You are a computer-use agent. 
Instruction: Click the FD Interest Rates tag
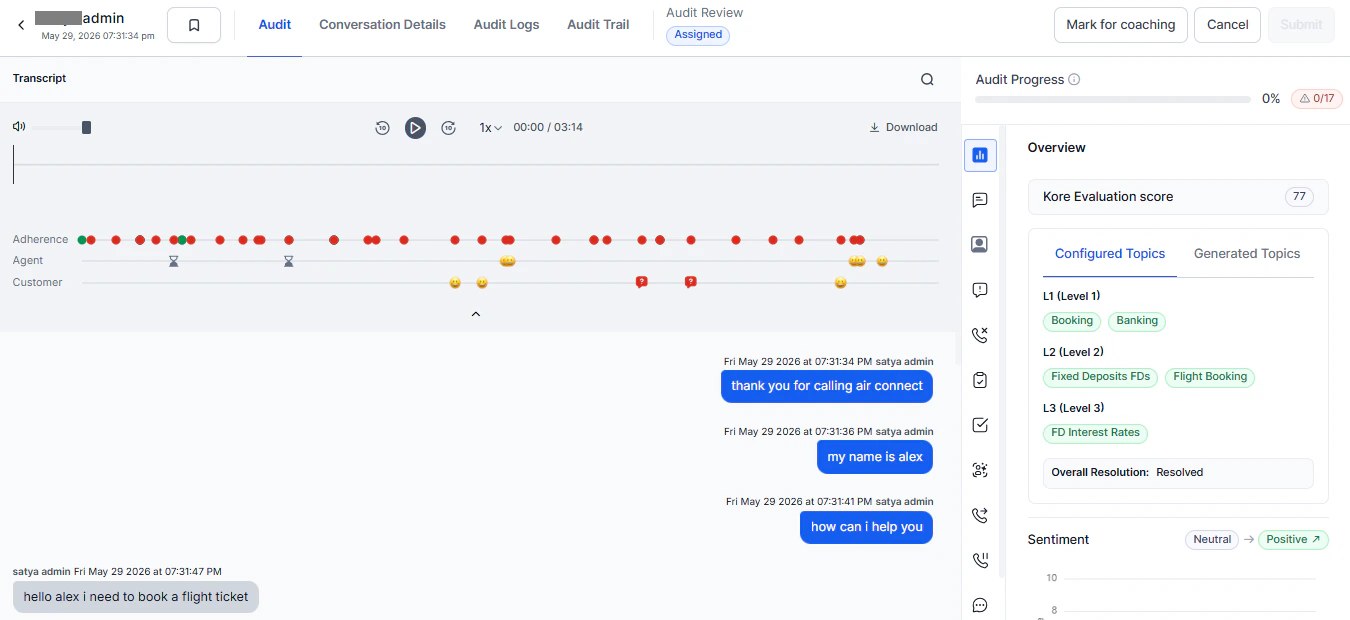click(1095, 433)
